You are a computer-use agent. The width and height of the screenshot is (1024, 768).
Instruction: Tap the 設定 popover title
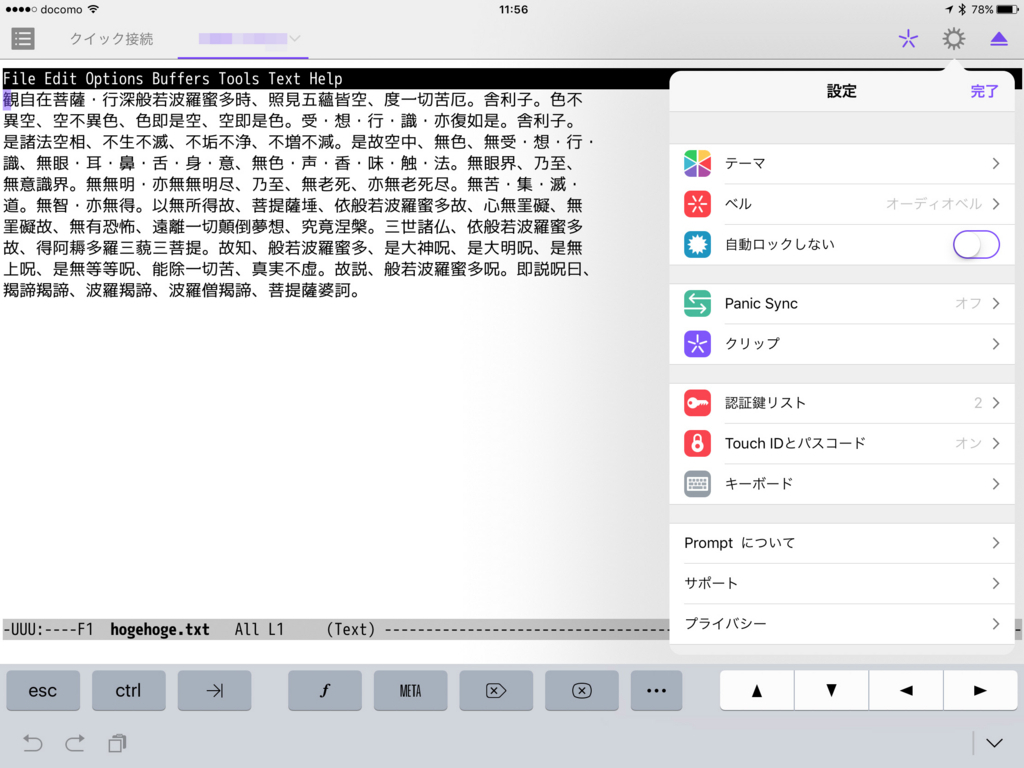[841, 91]
